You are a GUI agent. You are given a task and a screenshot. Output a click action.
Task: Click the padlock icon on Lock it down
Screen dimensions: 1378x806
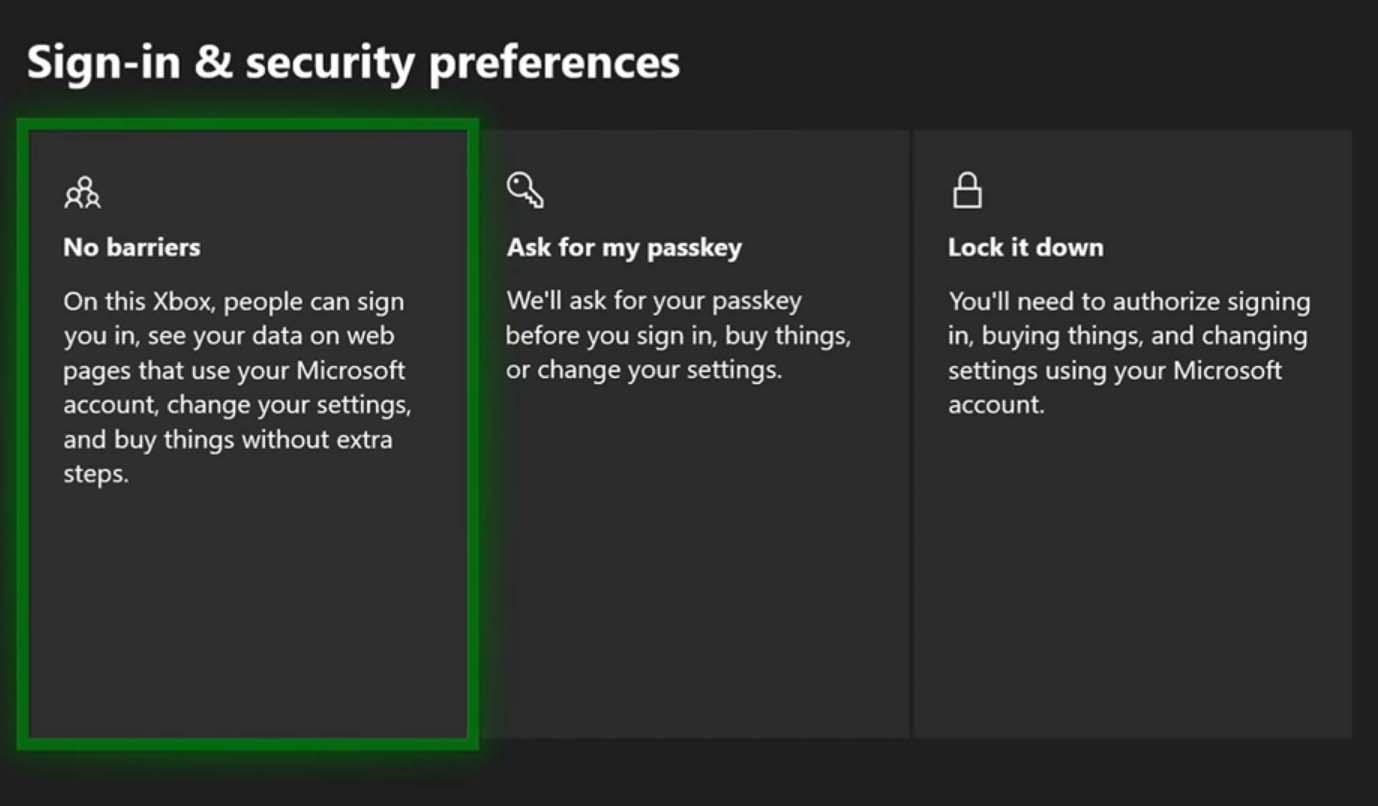[x=967, y=189]
